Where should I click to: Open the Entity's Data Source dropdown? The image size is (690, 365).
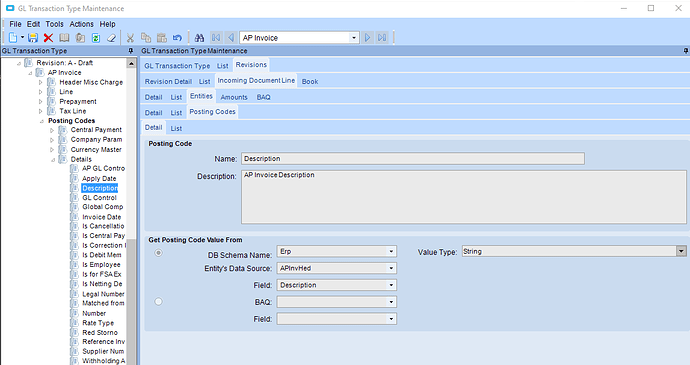click(x=391, y=268)
